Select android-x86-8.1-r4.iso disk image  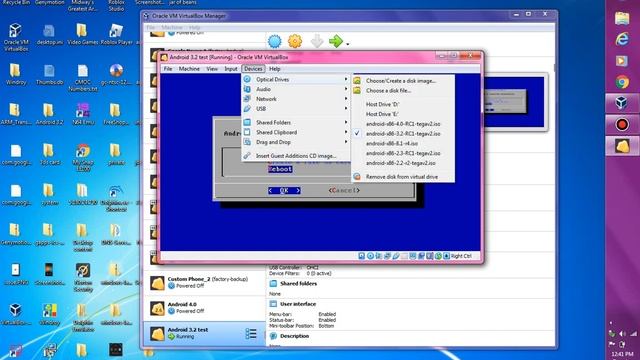403,143
